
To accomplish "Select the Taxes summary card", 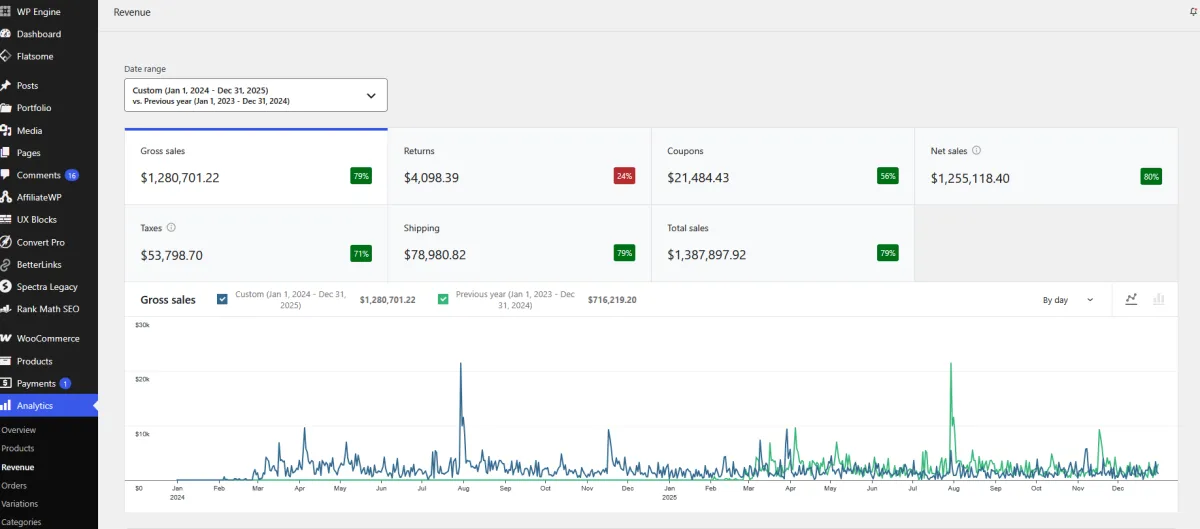I will coord(256,244).
